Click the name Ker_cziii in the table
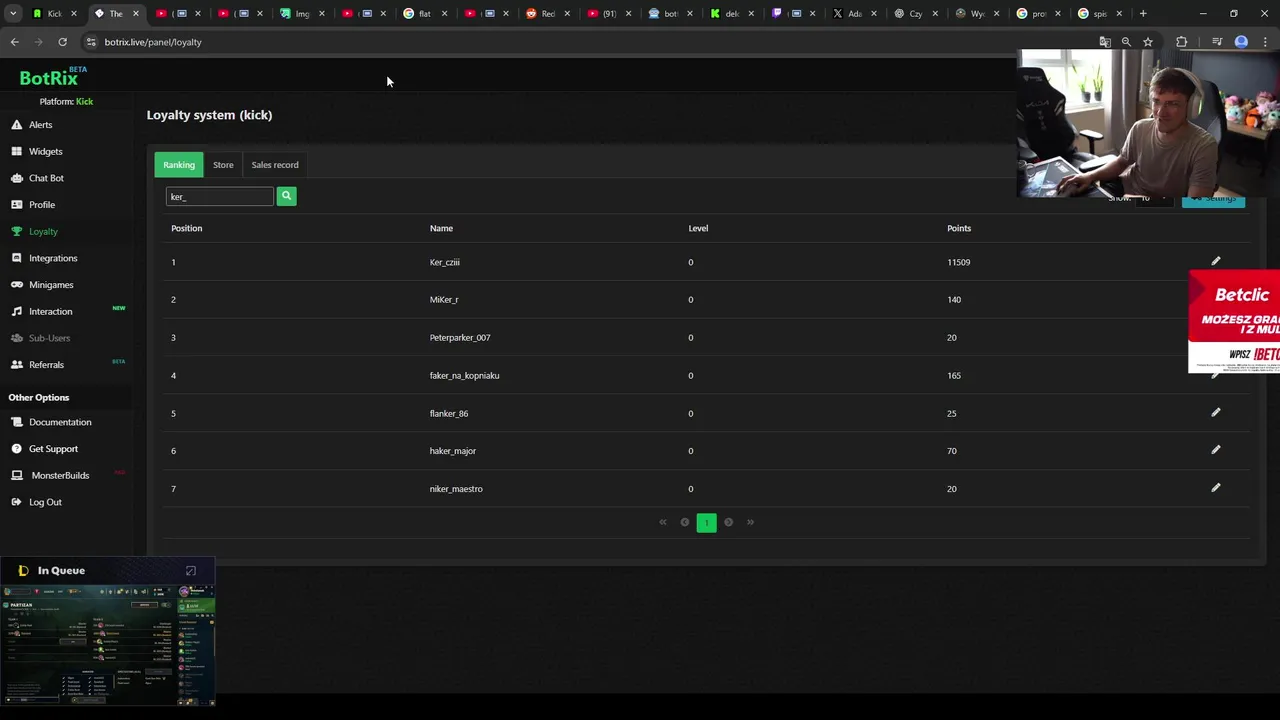Viewport: 1280px width, 720px height. 445,262
